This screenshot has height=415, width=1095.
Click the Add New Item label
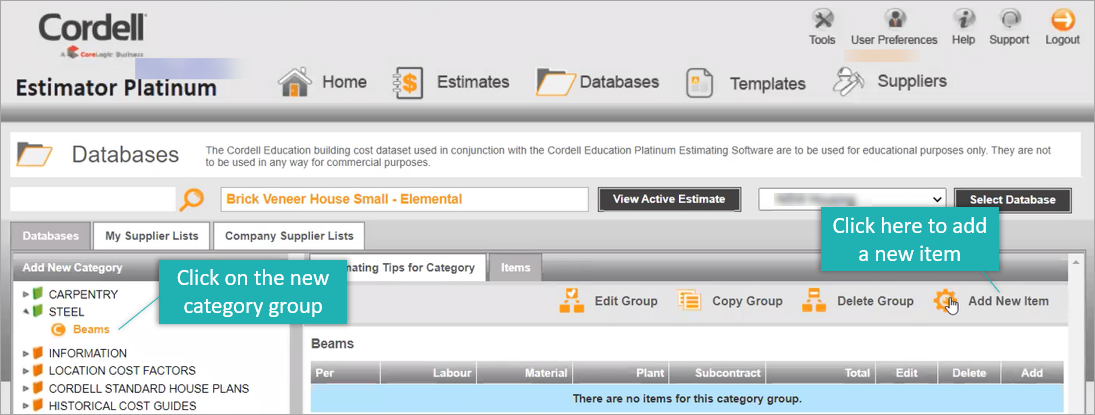click(x=1008, y=301)
